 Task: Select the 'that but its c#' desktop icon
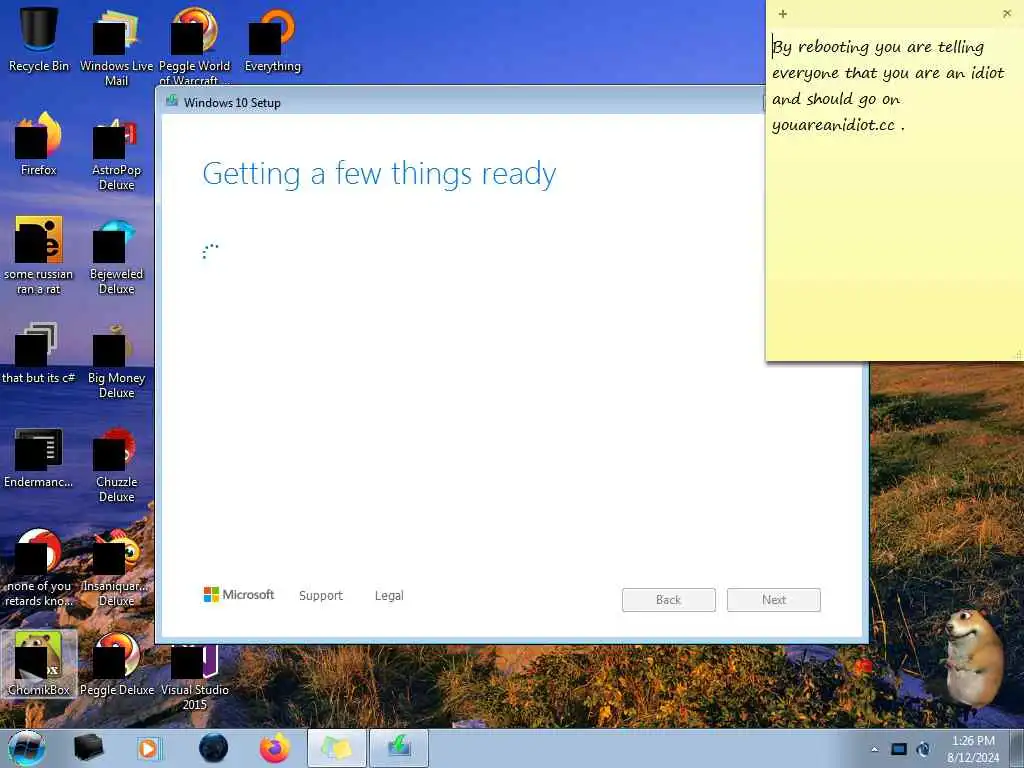click(39, 353)
